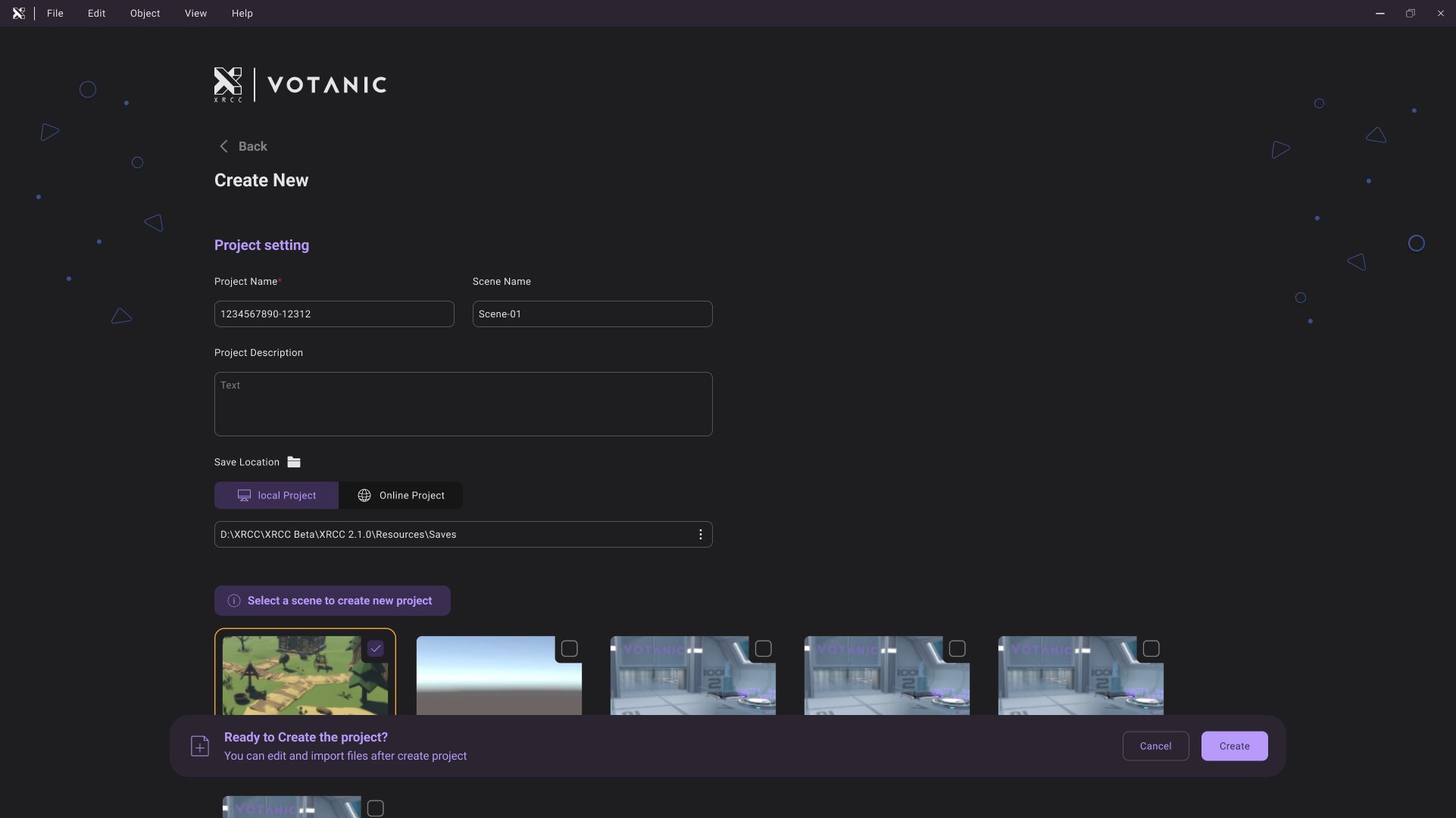Open the File menu
The image size is (1456, 818).
55,14
